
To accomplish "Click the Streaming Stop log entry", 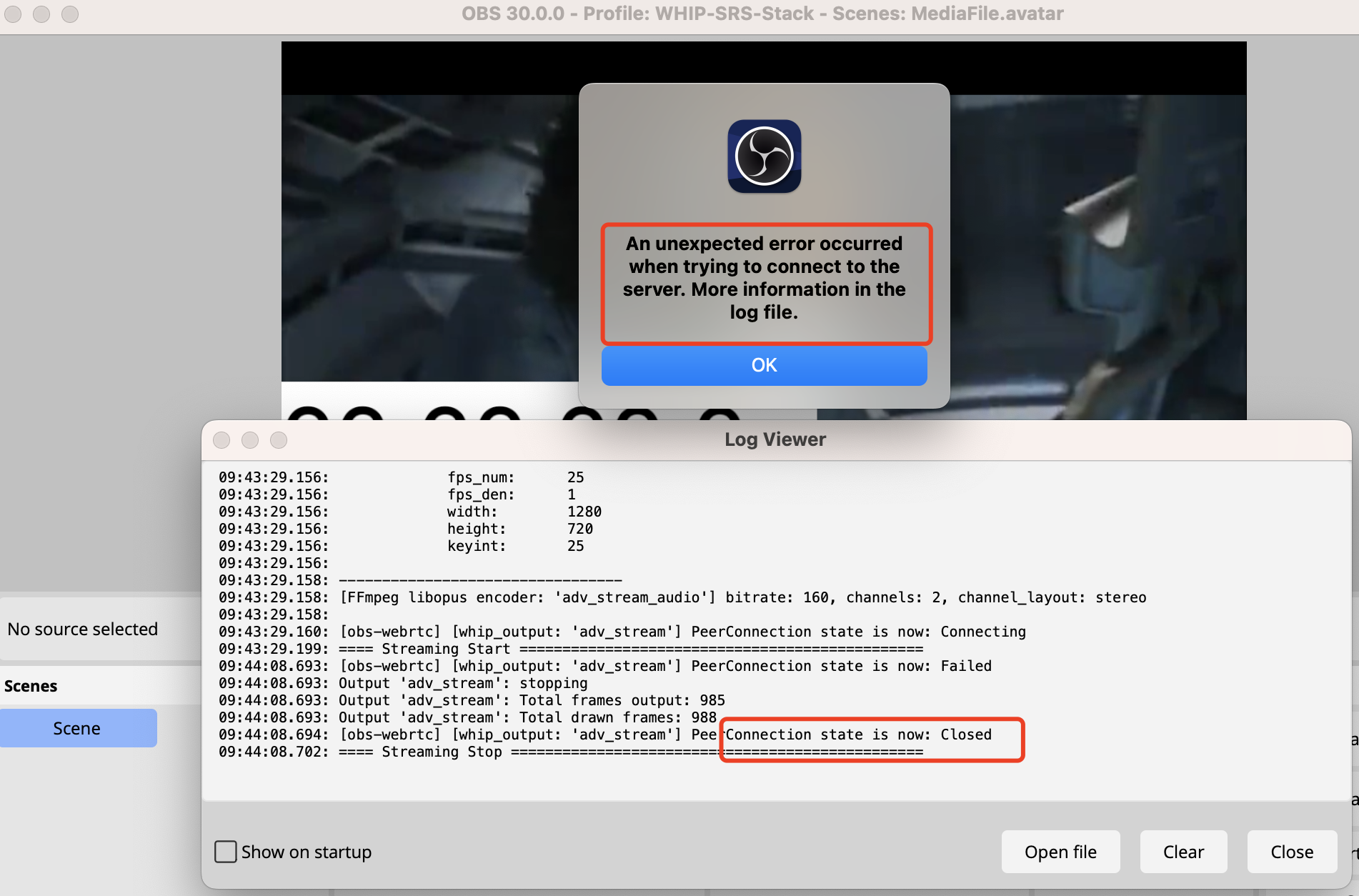I will tap(442, 752).
